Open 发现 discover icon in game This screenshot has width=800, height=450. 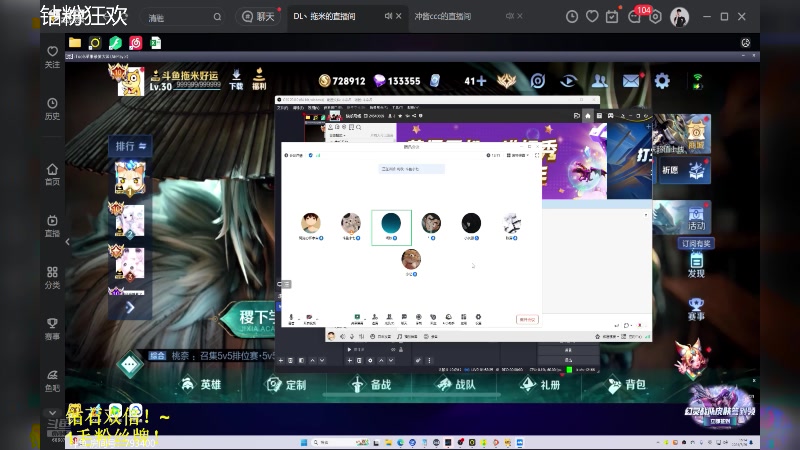696,265
